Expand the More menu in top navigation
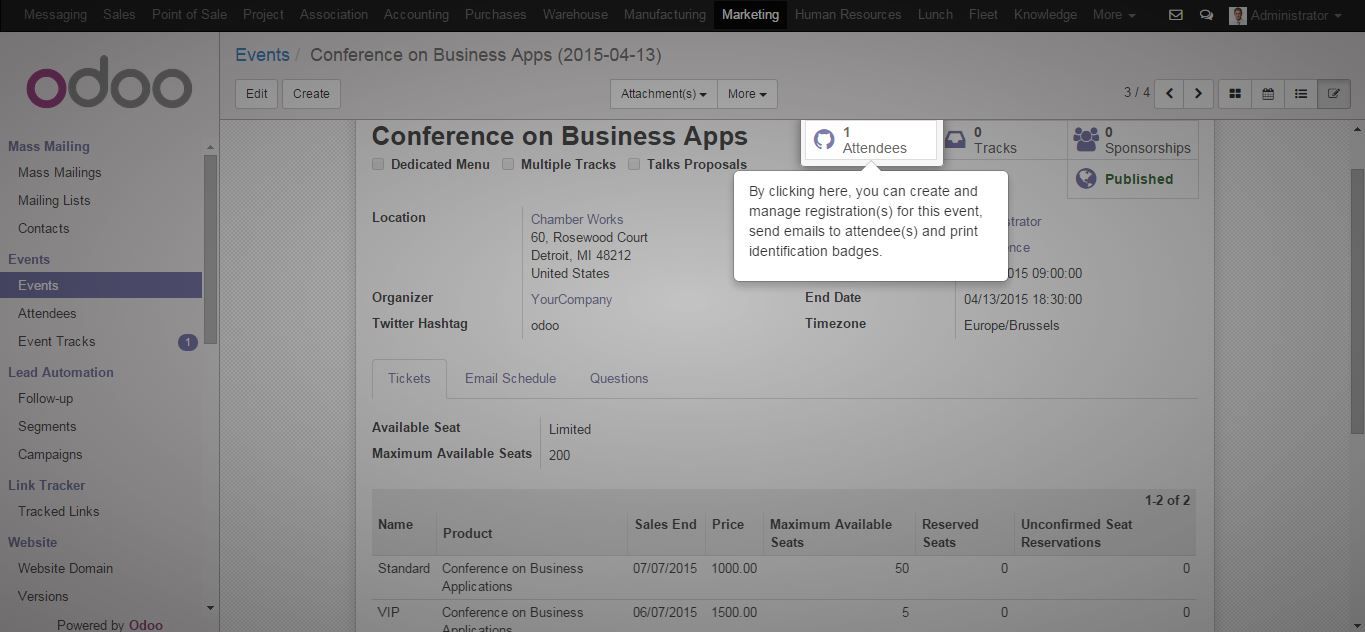 (1114, 15)
